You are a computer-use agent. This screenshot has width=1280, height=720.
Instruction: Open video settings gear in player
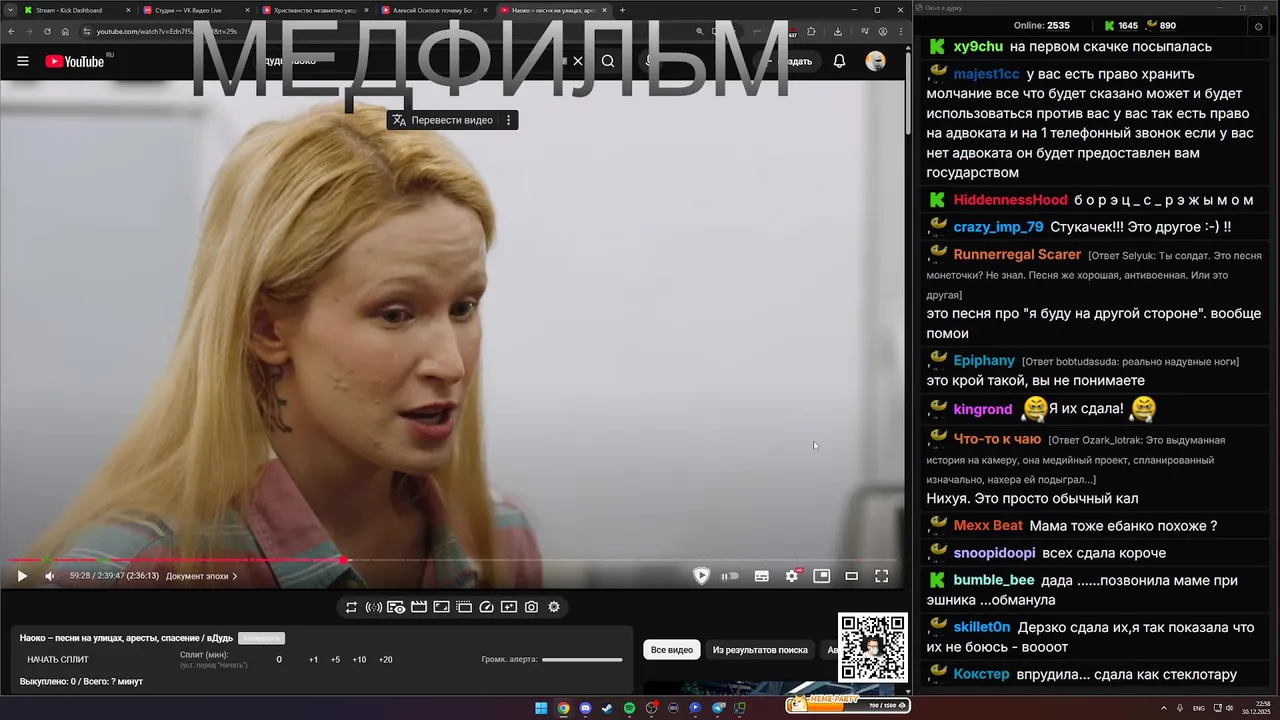792,576
